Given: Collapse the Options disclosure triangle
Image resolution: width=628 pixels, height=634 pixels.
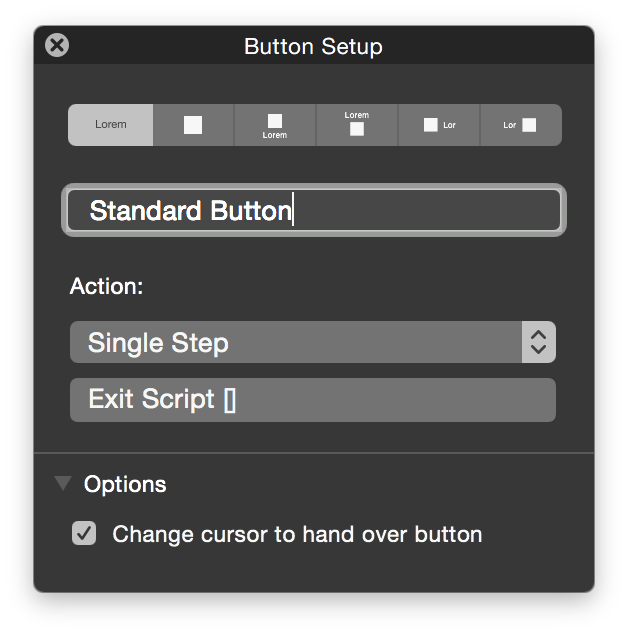Looking at the screenshot, I should coord(63,483).
